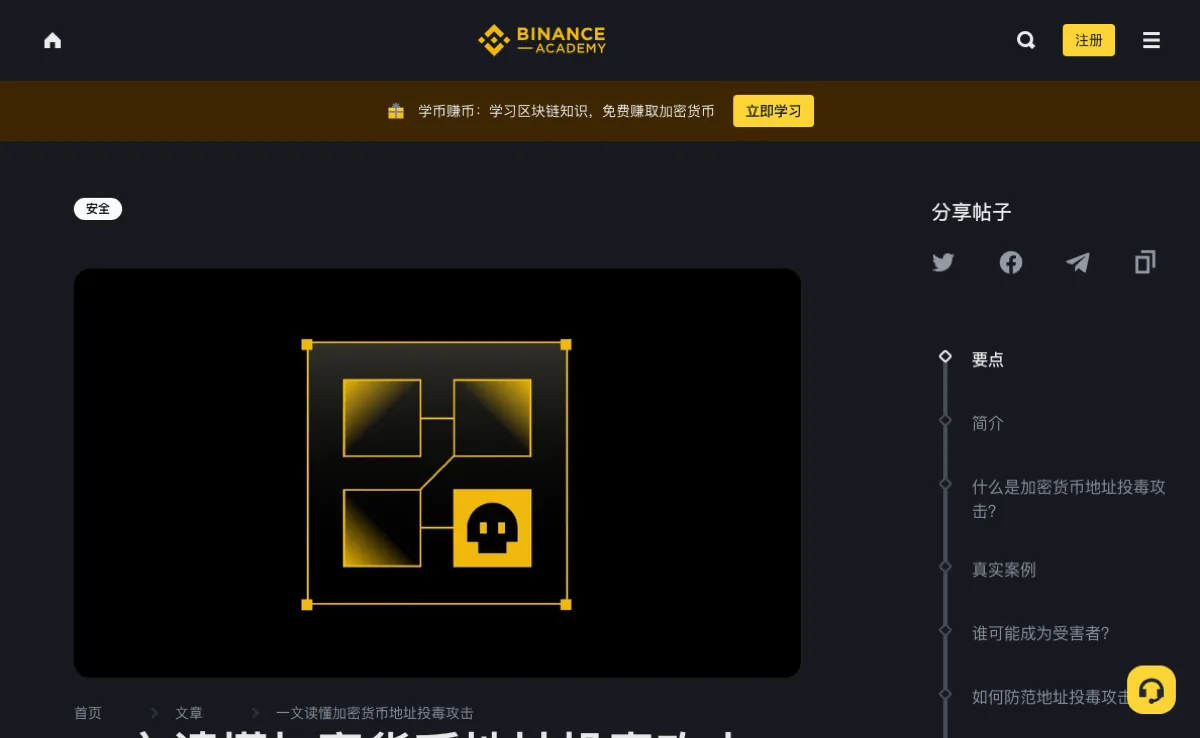This screenshot has width=1200, height=738.
Task: Open the support headset chat button
Action: tap(1151, 690)
